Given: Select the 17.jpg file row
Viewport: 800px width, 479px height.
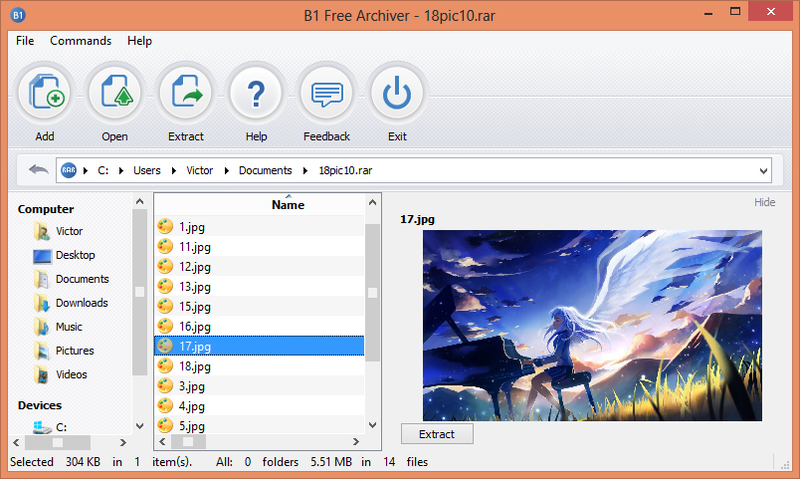Looking at the screenshot, I should tap(259, 346).
